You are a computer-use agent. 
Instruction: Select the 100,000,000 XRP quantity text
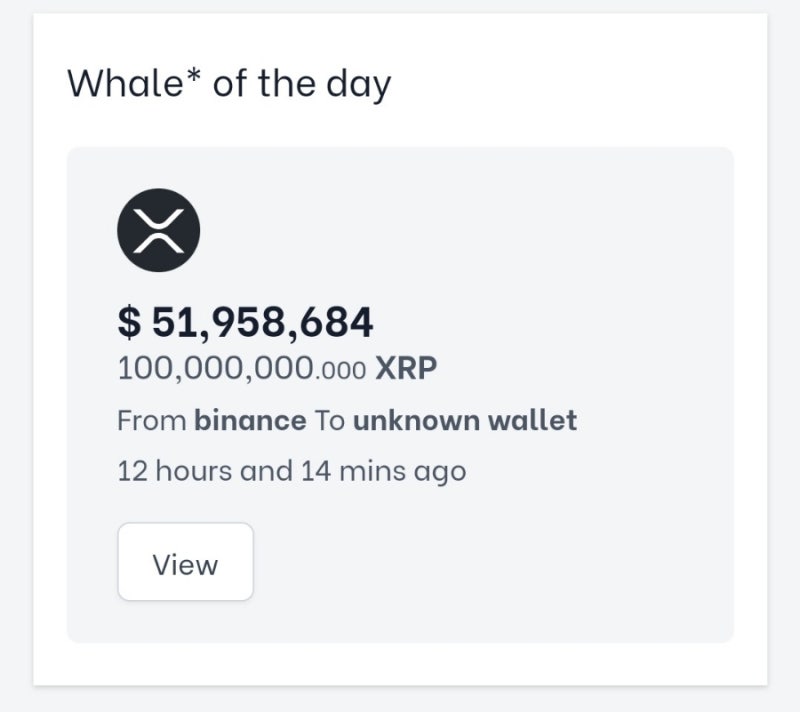(277, 368)
